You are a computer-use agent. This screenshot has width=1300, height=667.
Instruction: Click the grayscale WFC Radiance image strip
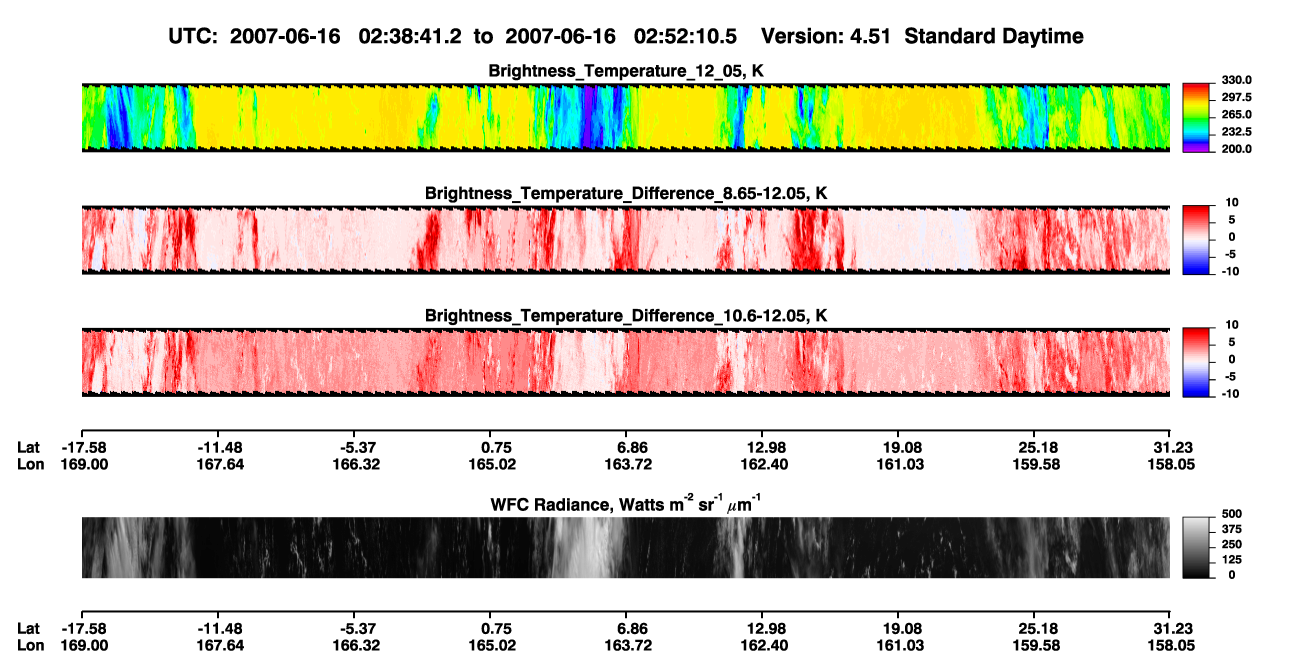click(x=625, y=548)
